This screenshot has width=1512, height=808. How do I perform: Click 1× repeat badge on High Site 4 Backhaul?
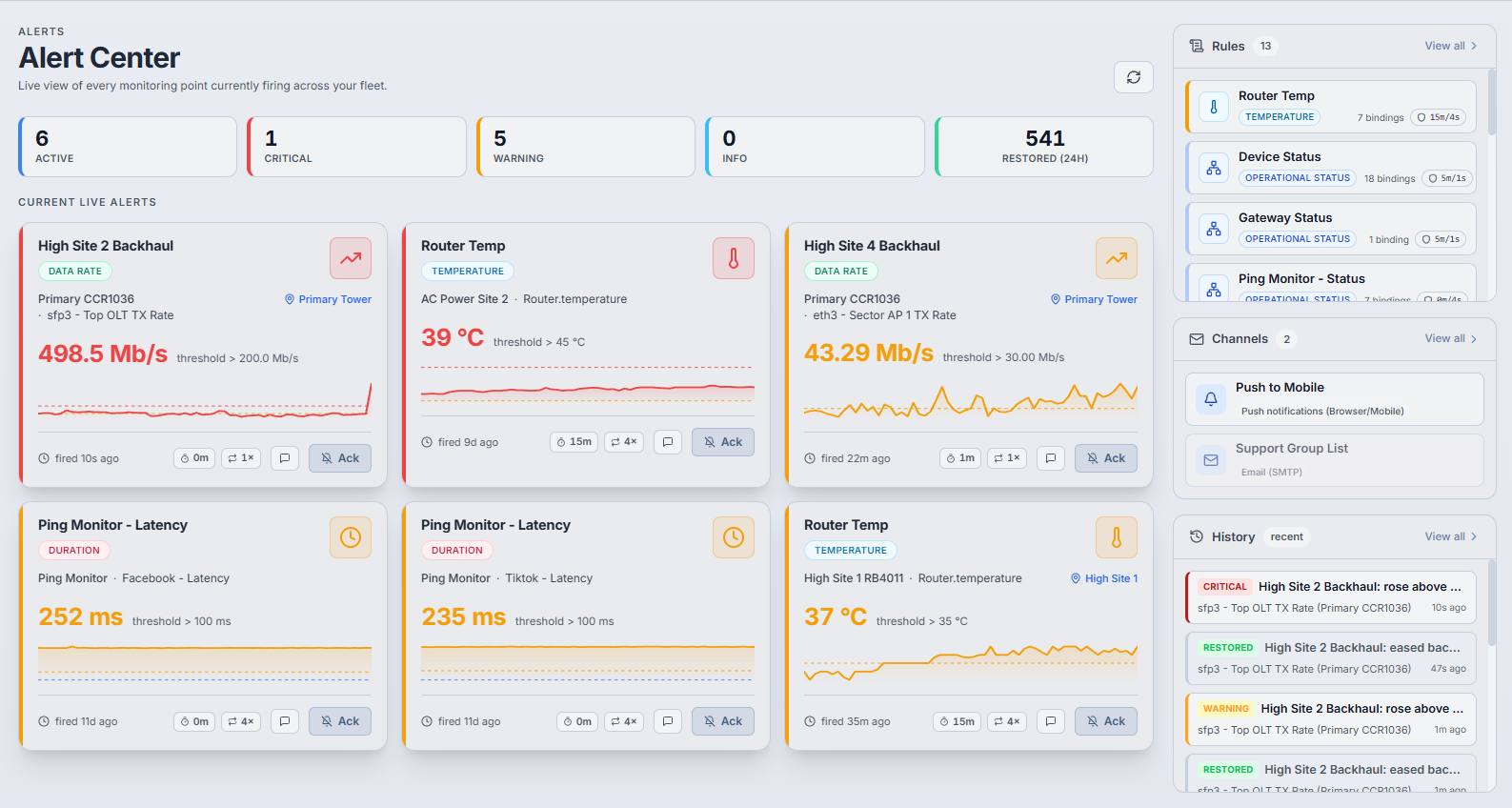pyautogui.click(x=1007, y=458)
